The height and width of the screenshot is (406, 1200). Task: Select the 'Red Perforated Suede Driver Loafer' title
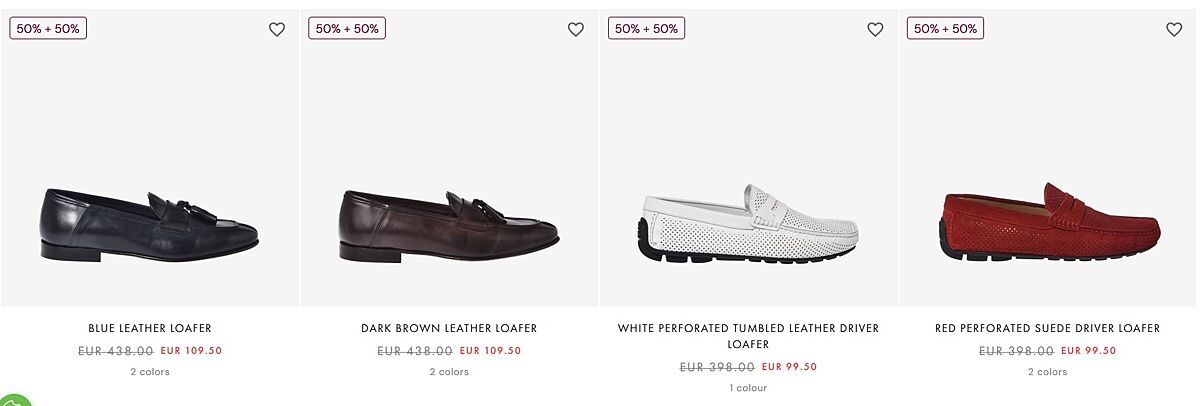coord(1048,328)
